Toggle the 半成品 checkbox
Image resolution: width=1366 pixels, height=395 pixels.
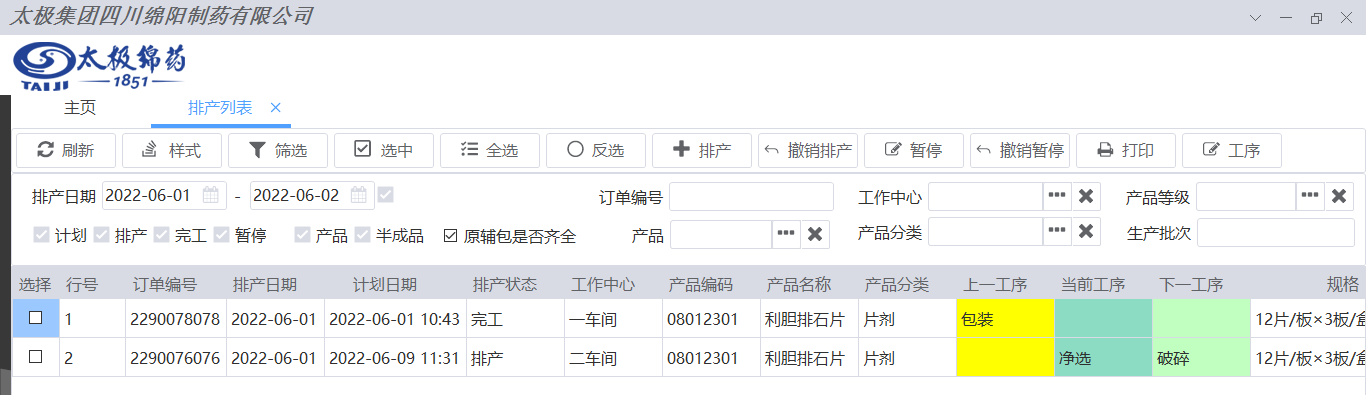click(362, 236)
